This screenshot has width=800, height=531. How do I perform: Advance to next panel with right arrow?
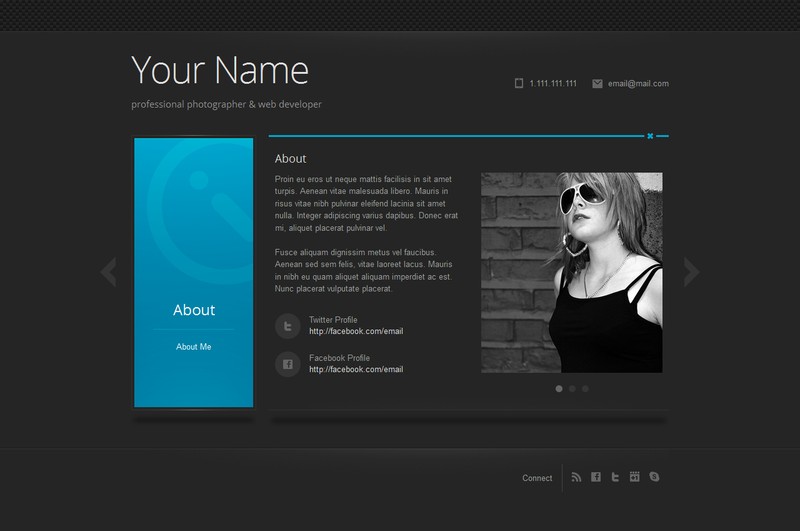[690, 272]
